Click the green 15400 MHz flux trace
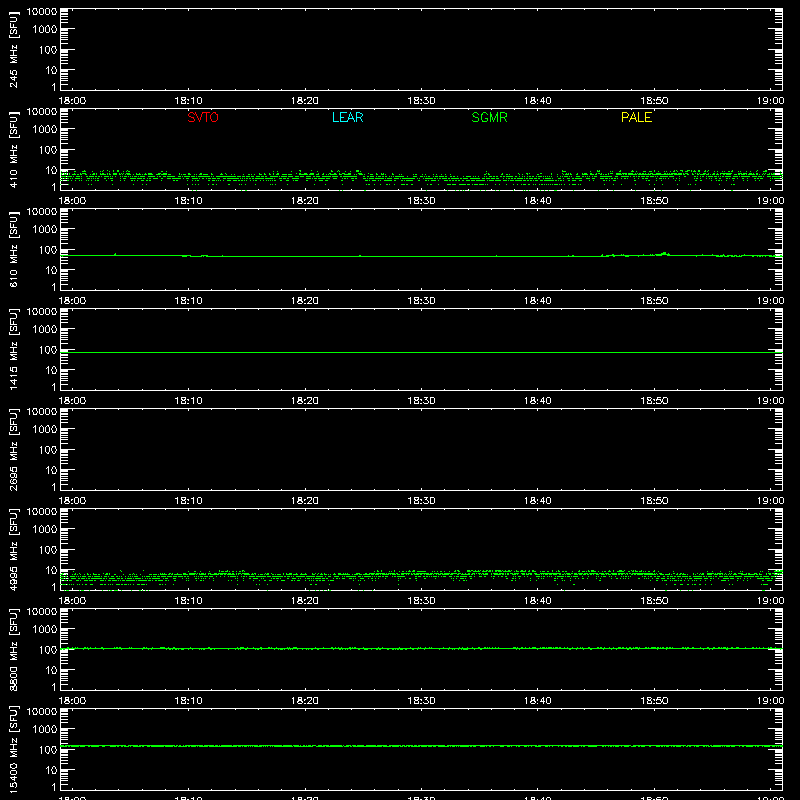This screenshot has height=800, width=800. pyautogui.click(x=421, y=746)
